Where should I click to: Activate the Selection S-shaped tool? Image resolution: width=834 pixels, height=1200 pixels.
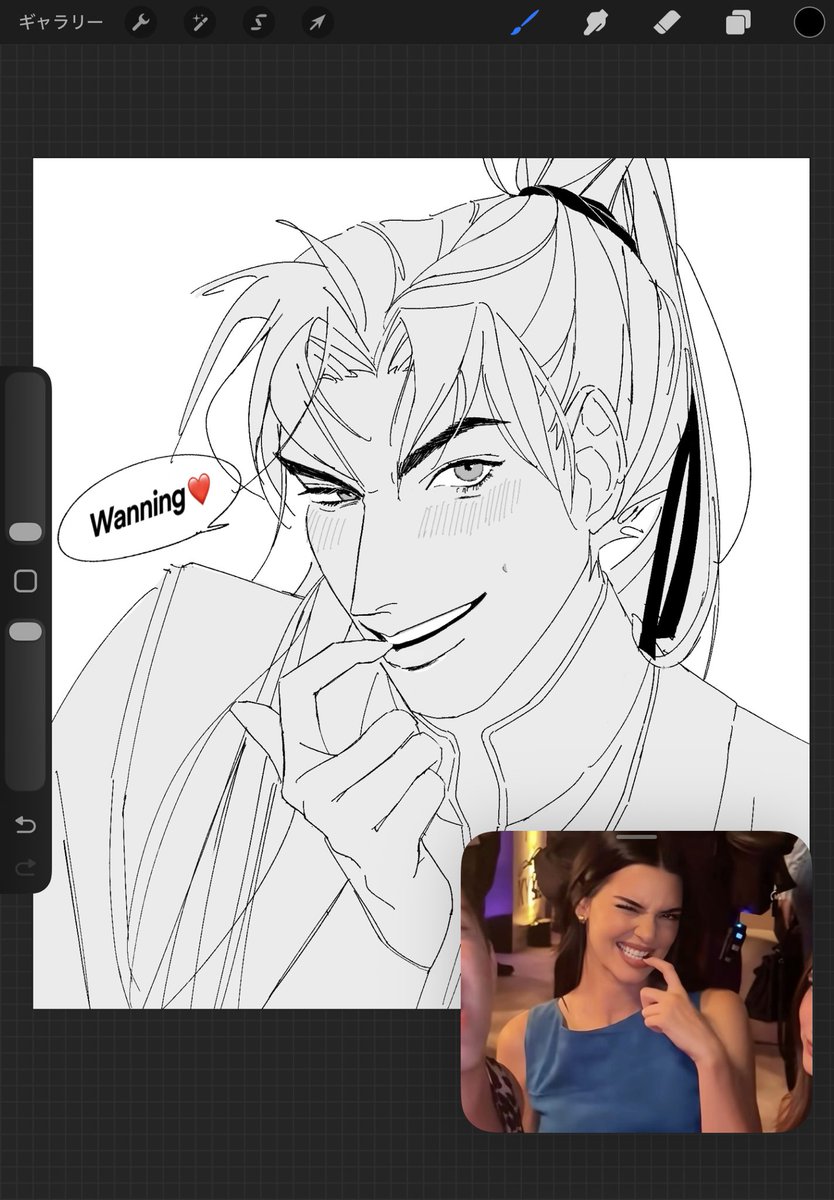(x=259, y=22)
